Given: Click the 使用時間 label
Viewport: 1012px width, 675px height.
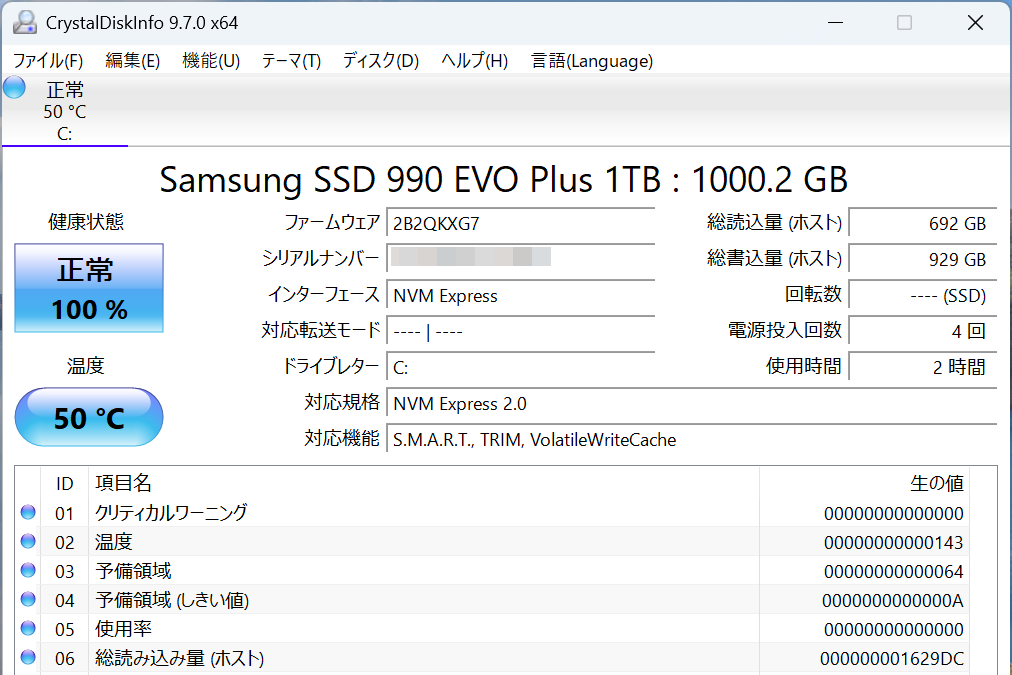Looking at the screenshot, I should (804, 367).
